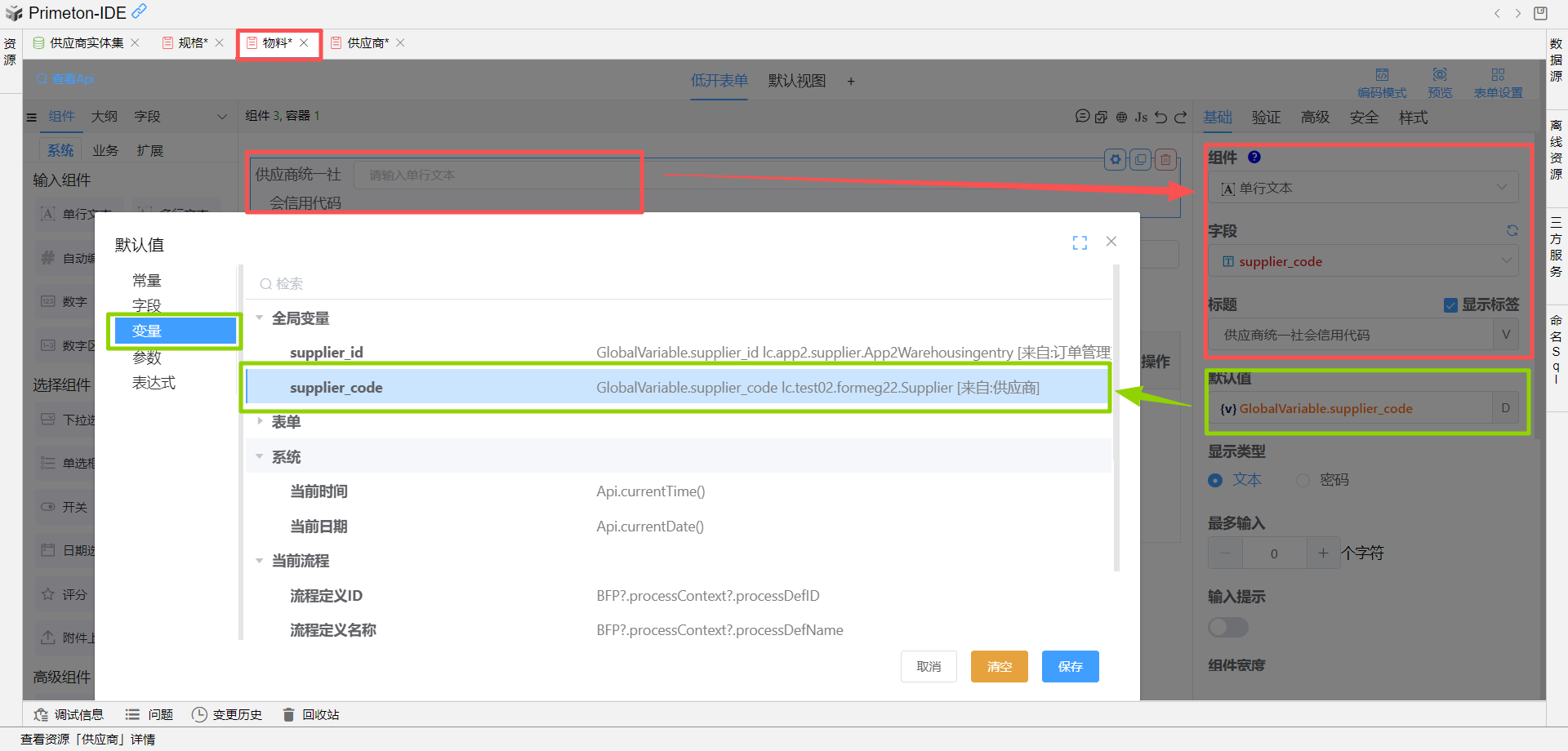Expand the 表单 tree group
Image resolution: width=1568 pixels, height=751 pixels.
(260, 421)
